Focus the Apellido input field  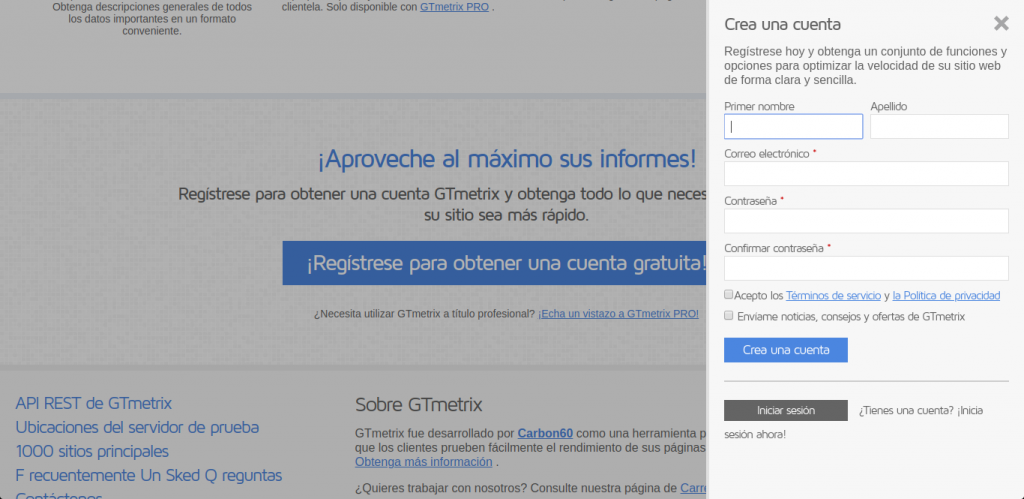(939, 127)
